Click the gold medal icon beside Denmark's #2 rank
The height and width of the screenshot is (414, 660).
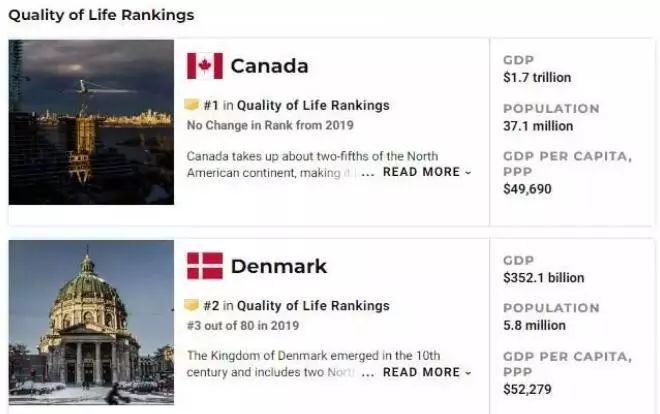pyautogui.click(x=192, y=305)
